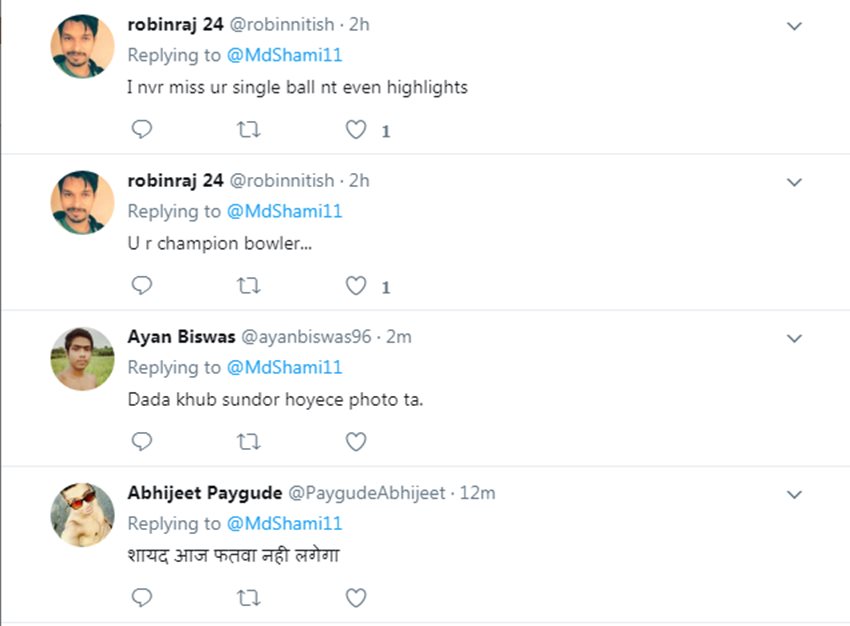This screenshot has height=626, width=850.
Task: Like Ayan Biswas's tweet
Action: click(356, 441)
